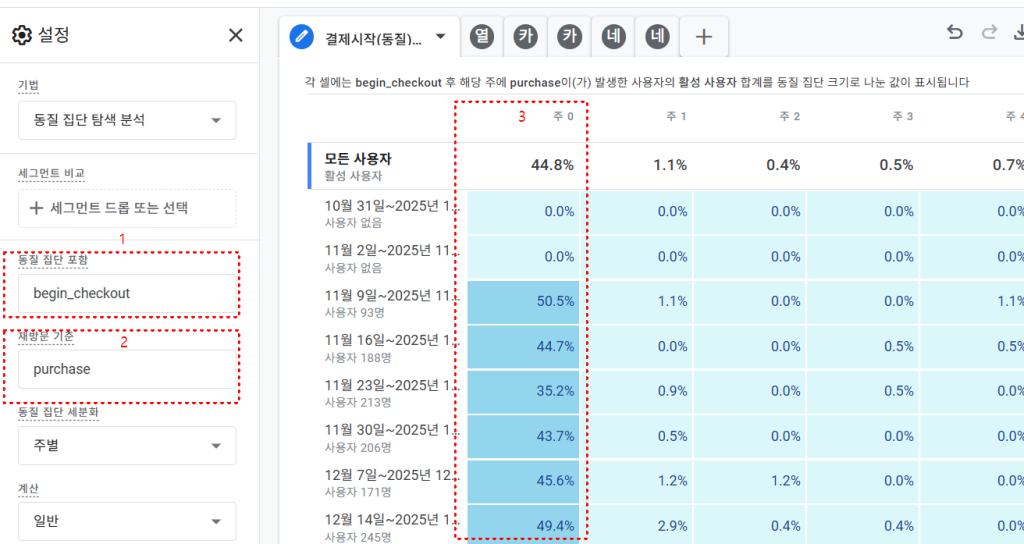The height and width of the screenshot is (544, 1024).
Task: Click the plus icon in segment drop area
Action: click(36, 208)
